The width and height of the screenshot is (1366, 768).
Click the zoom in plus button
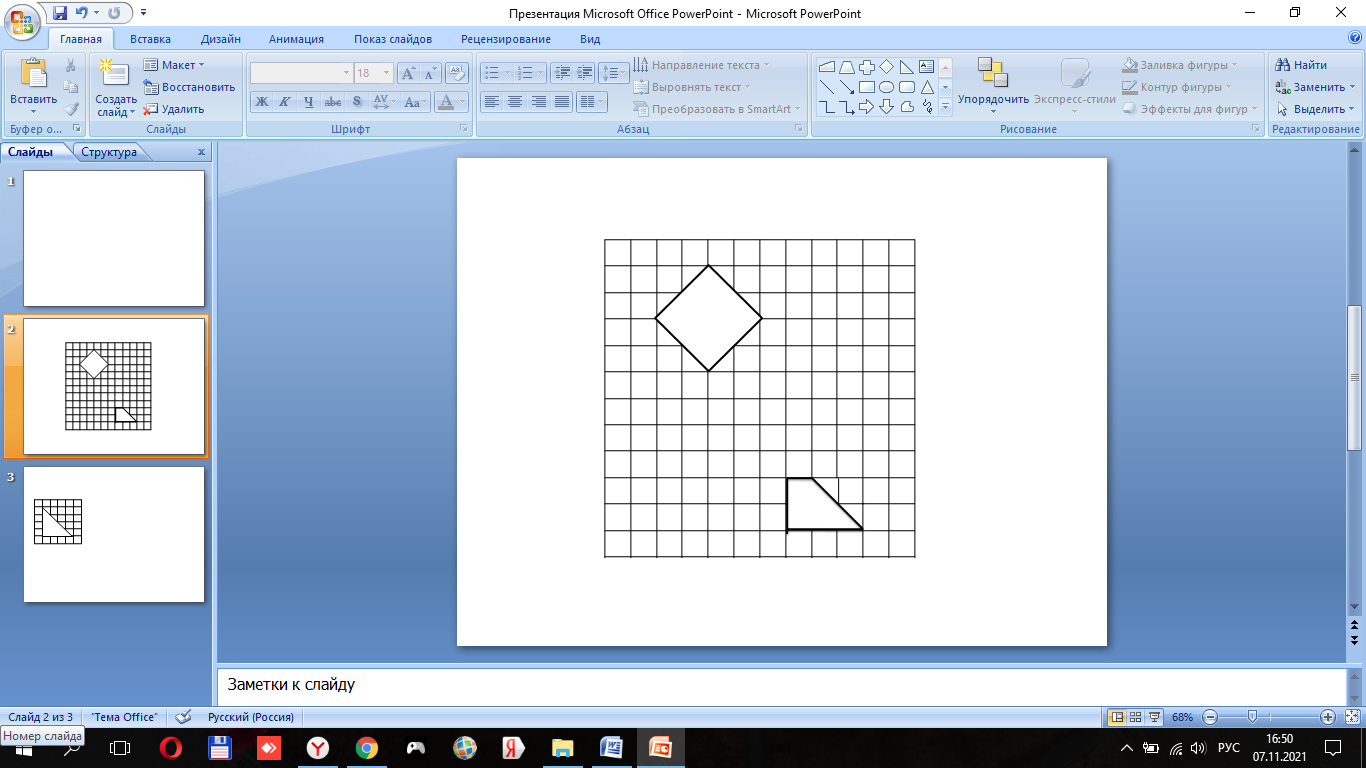point(1328,717)
